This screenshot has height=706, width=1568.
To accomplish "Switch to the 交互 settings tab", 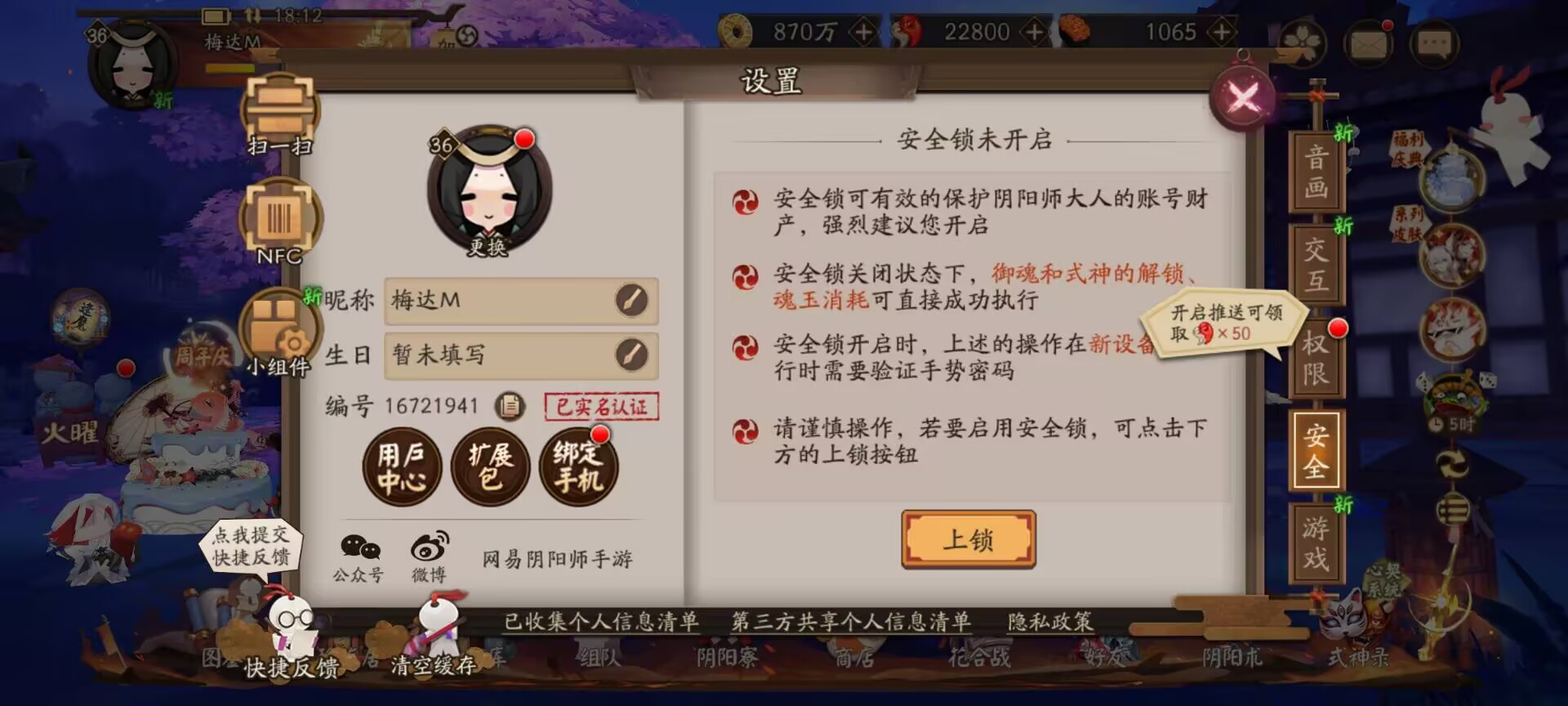I will [1315, 265].
